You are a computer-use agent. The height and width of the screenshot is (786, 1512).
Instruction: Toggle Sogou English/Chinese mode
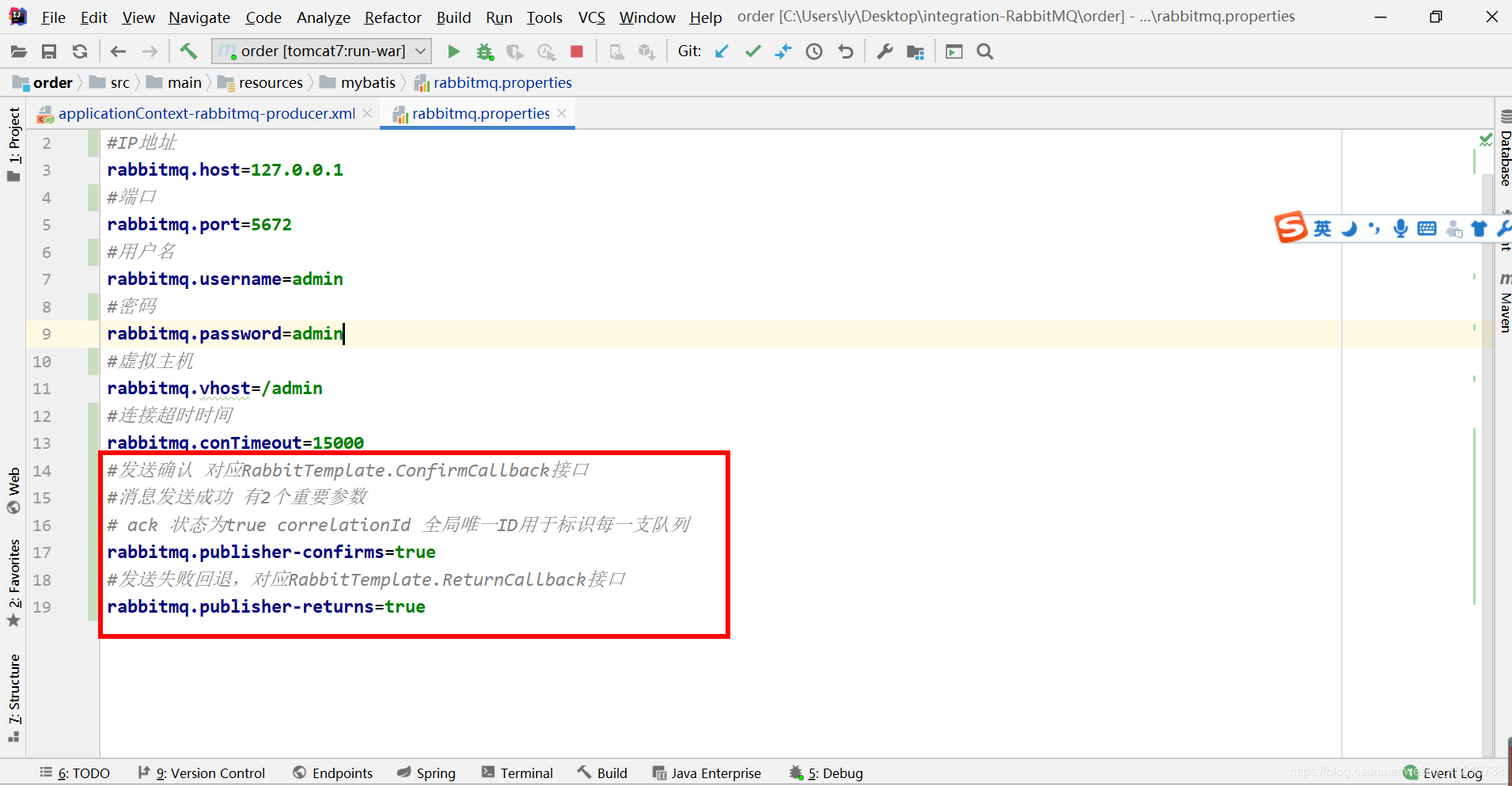coord(1322,229)
